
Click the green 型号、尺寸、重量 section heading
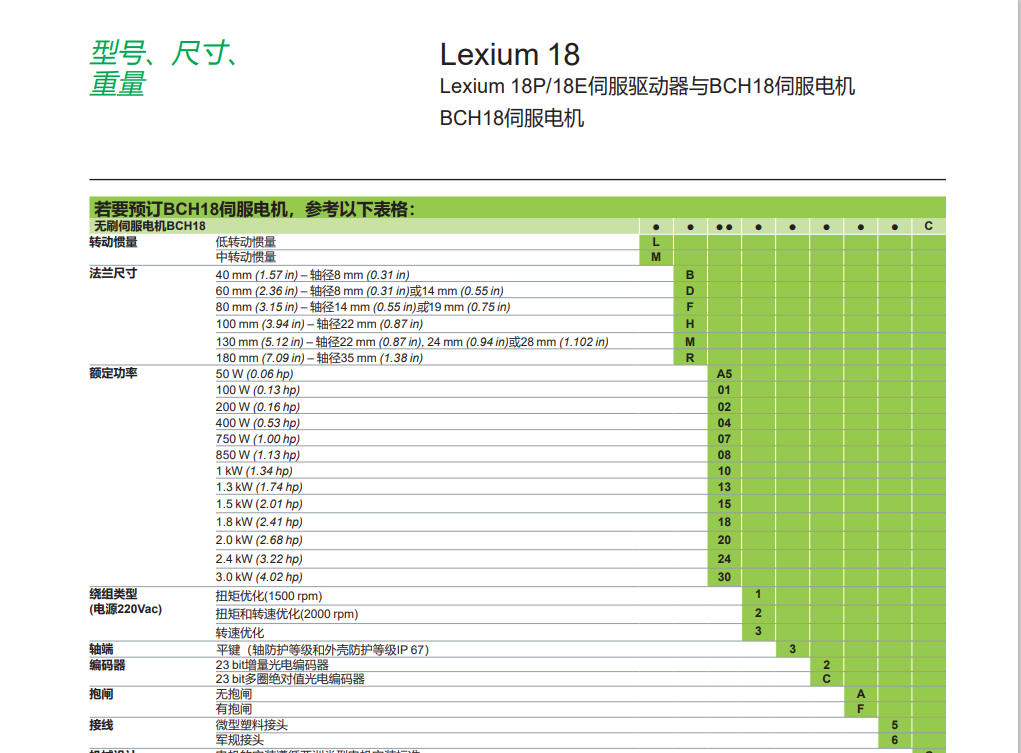(163, 69)
